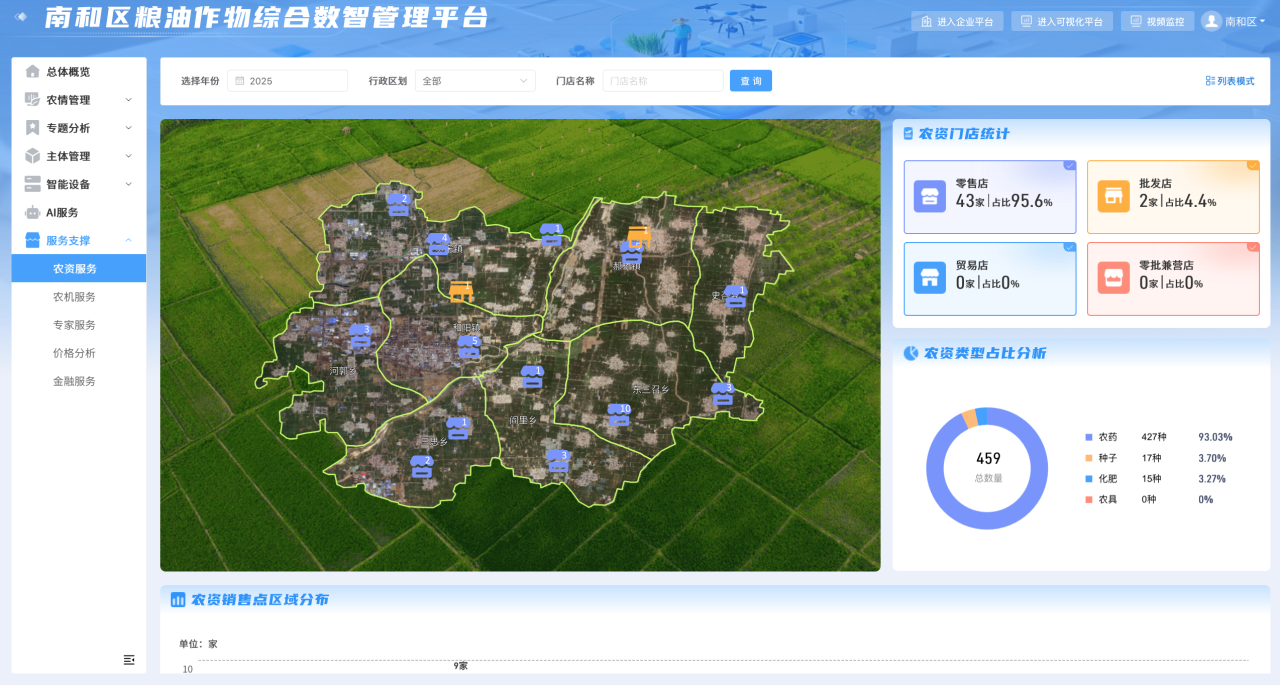
Task: Click the 查询 search button
Action: pyautogui.click(x=750, y=81)
